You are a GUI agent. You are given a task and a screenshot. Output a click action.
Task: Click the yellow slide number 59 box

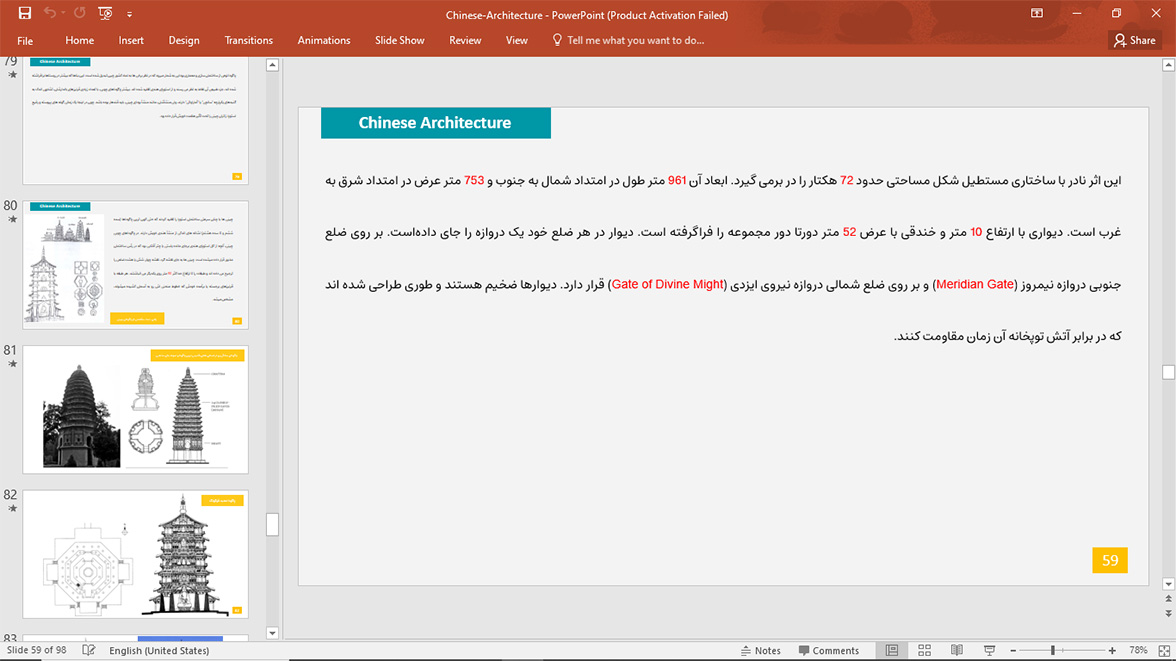[x=1110, y=560]
